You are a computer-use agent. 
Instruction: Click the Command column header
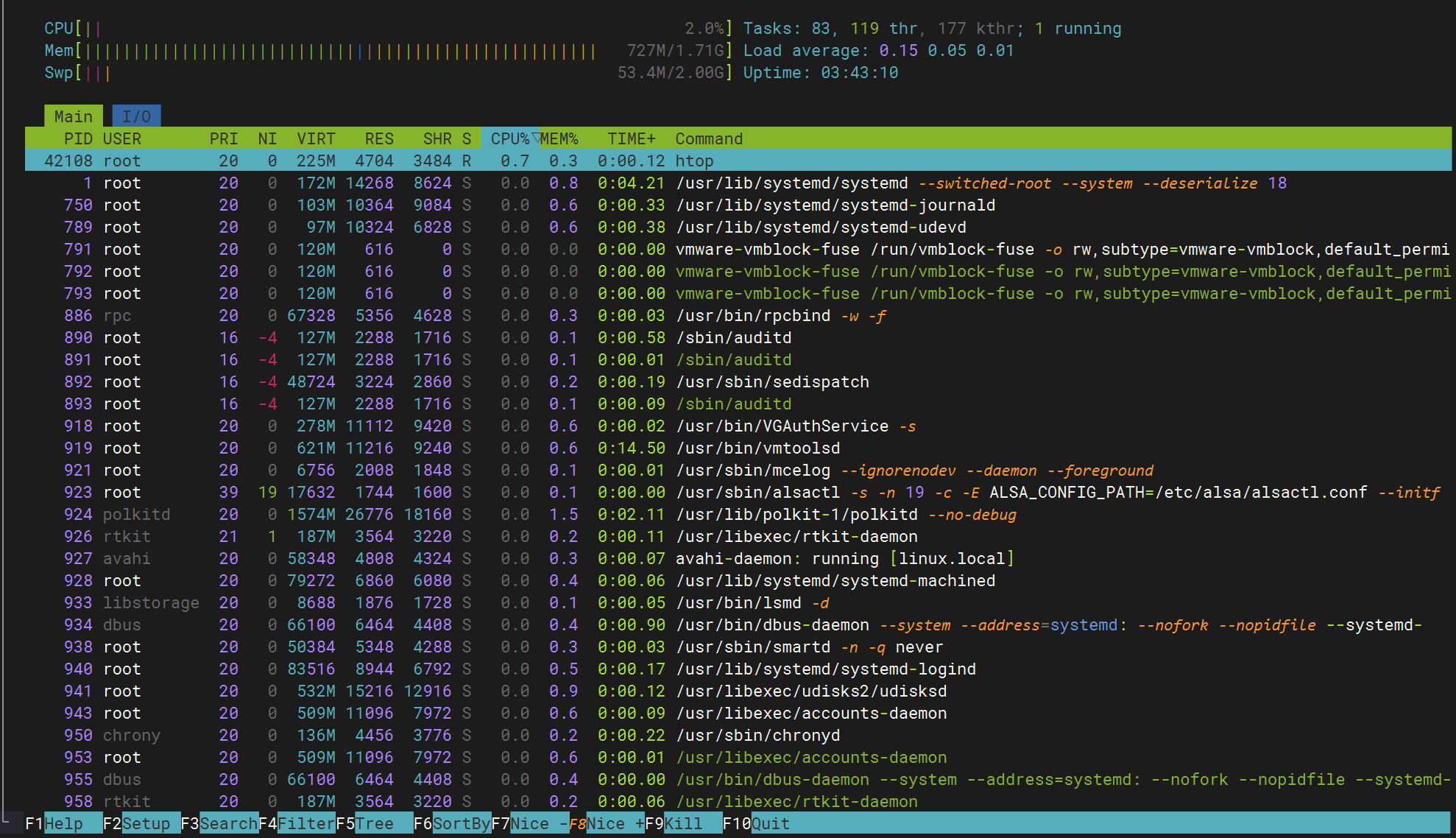(x=709, y=138)
